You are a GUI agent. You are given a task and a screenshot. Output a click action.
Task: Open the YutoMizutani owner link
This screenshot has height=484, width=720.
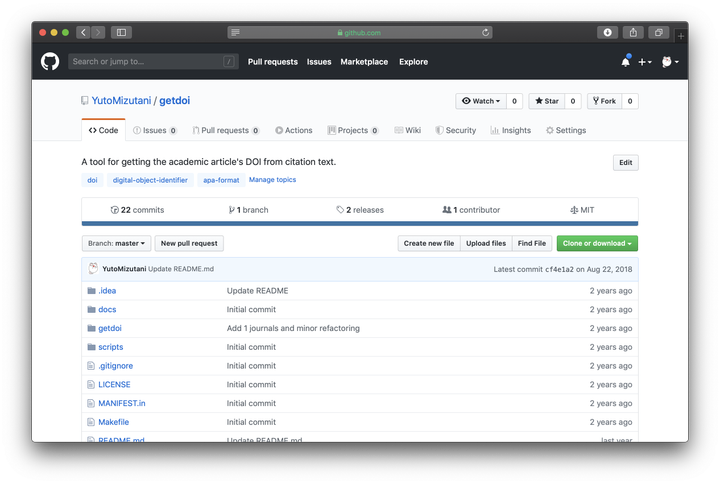click(x=121, y=101)
